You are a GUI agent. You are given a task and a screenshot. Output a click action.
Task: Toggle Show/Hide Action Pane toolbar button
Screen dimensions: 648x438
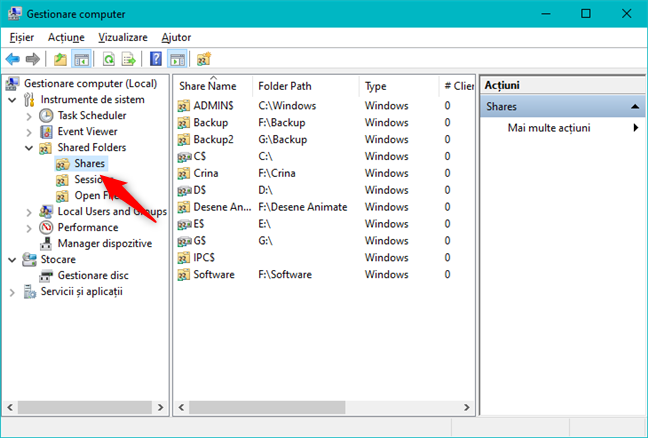[x=177, y=59]
